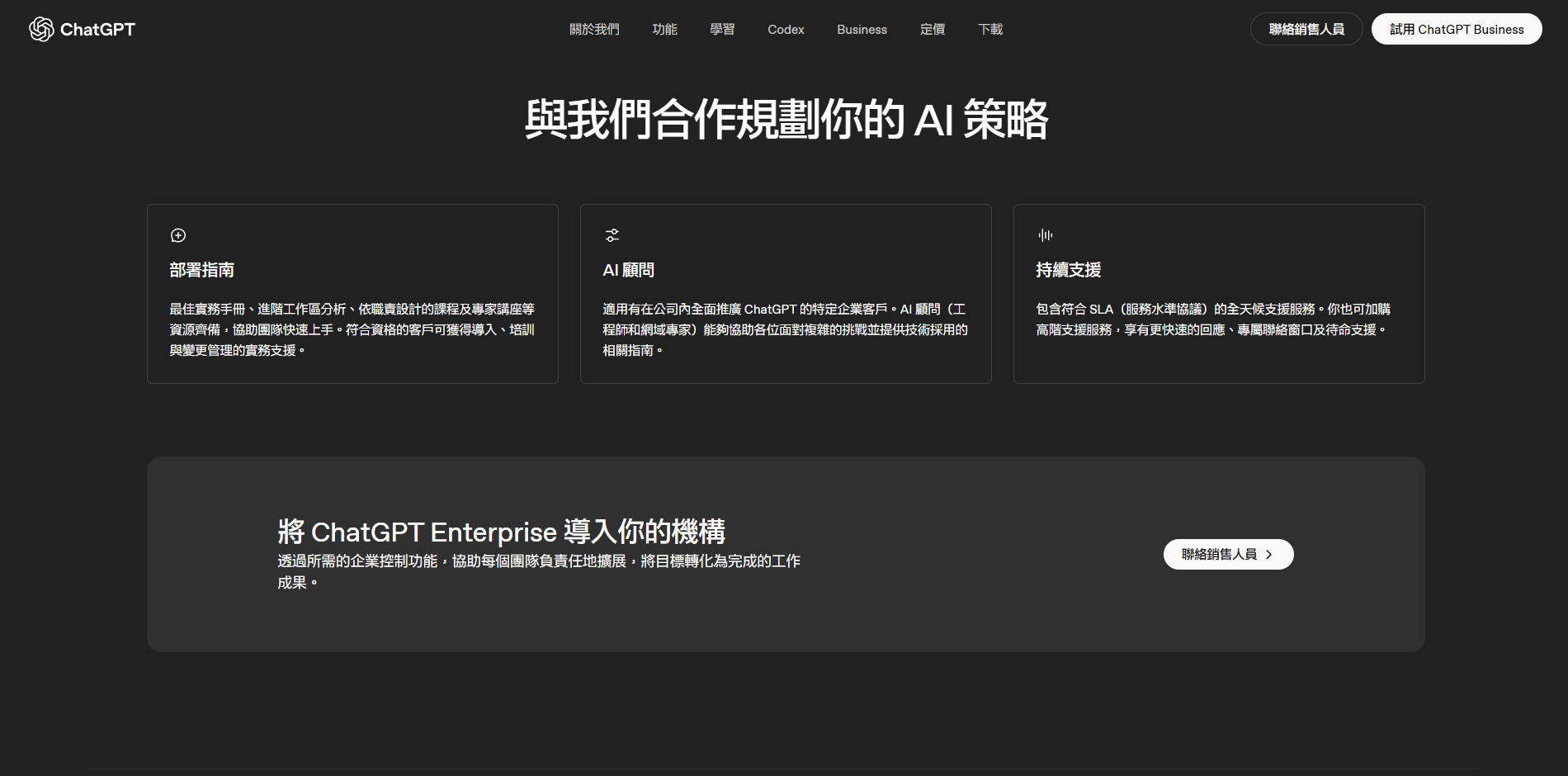
Task: Click the 與我們合作規劃你的 AI 策略 headline
Action: coord(786,119)
